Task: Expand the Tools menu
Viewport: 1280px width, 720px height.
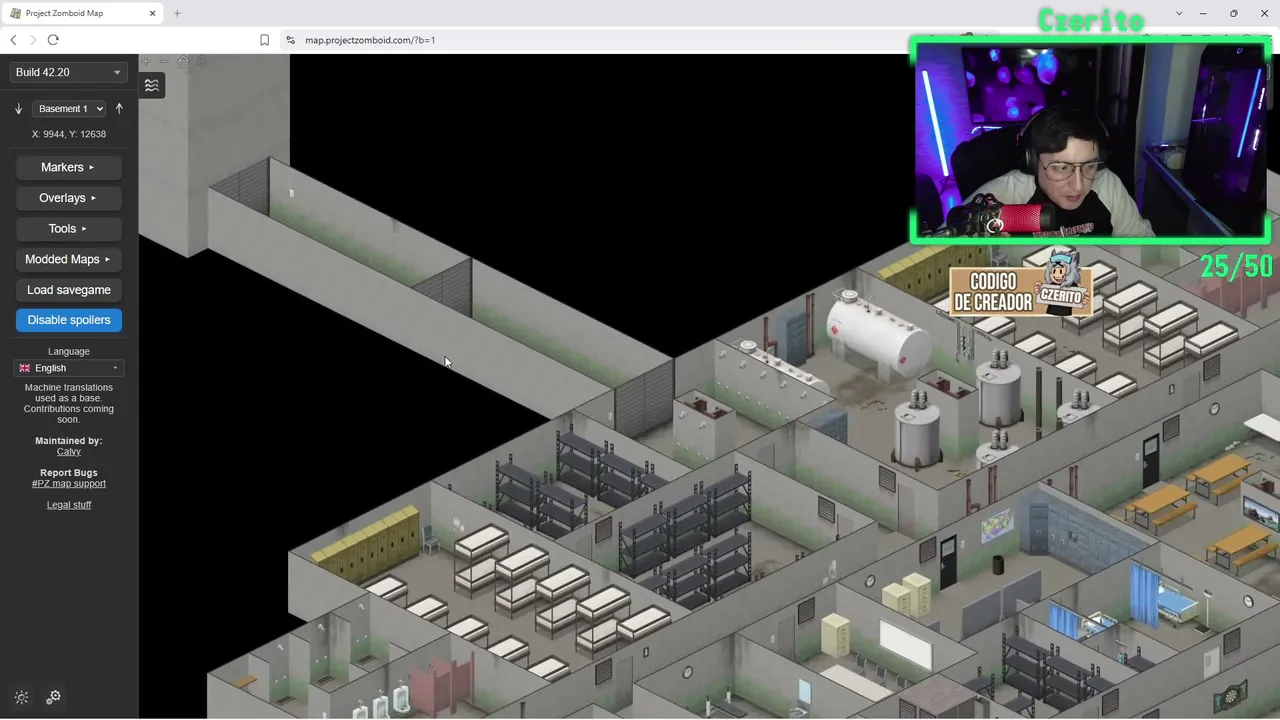Action: coord(68,229)
